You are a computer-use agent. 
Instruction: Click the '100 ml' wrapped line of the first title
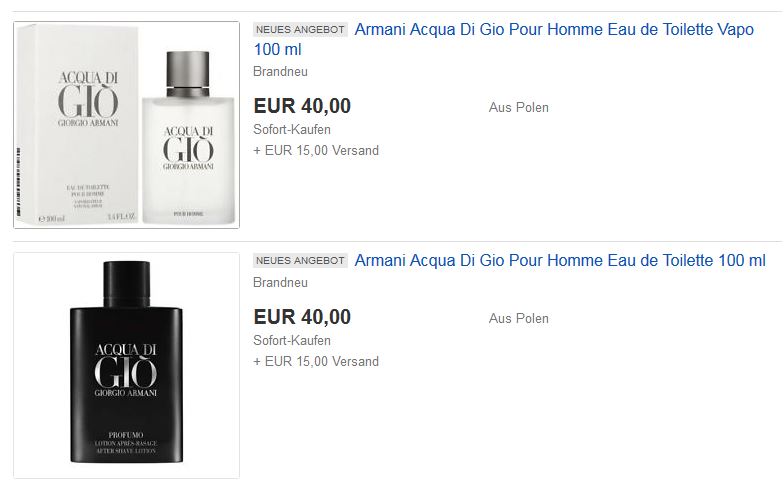(x=278, y=50)
